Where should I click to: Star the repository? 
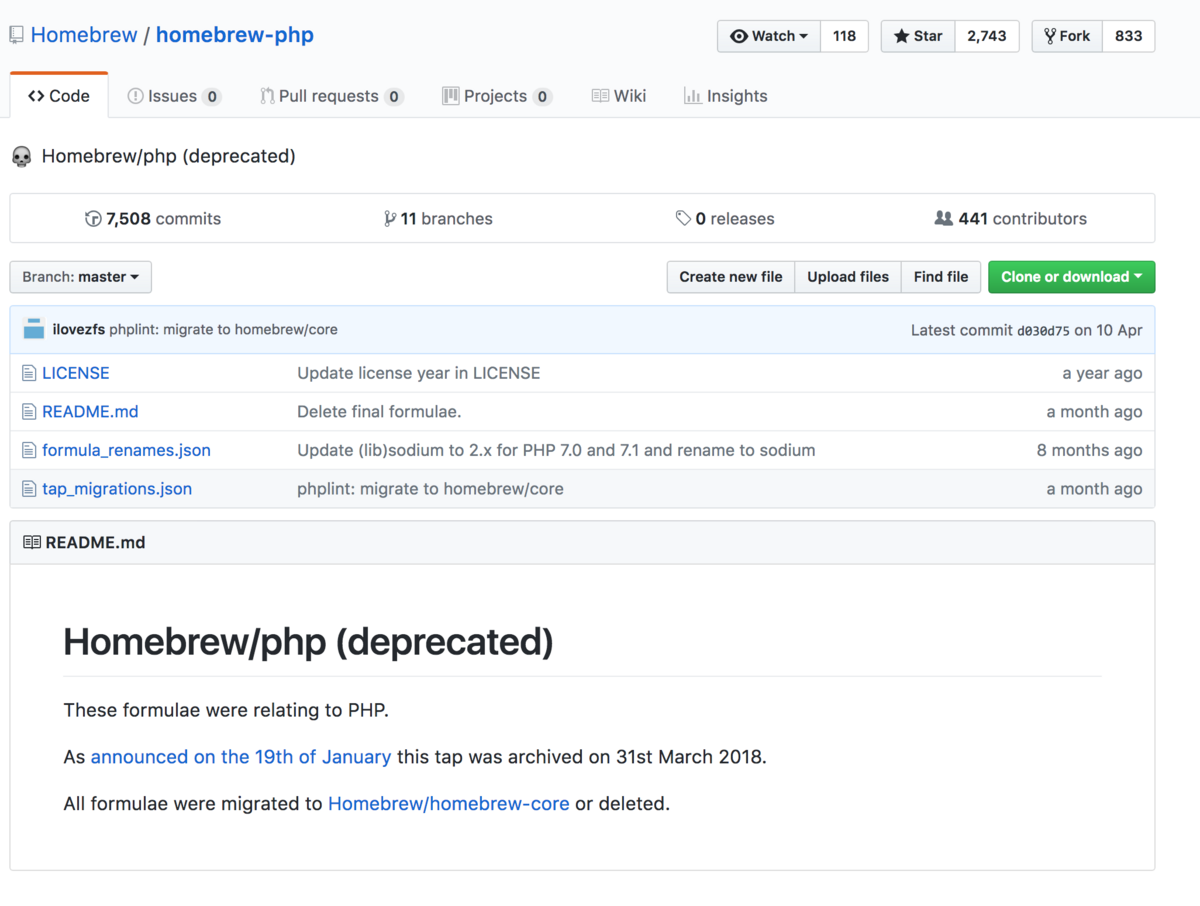(x=918, y=36)
